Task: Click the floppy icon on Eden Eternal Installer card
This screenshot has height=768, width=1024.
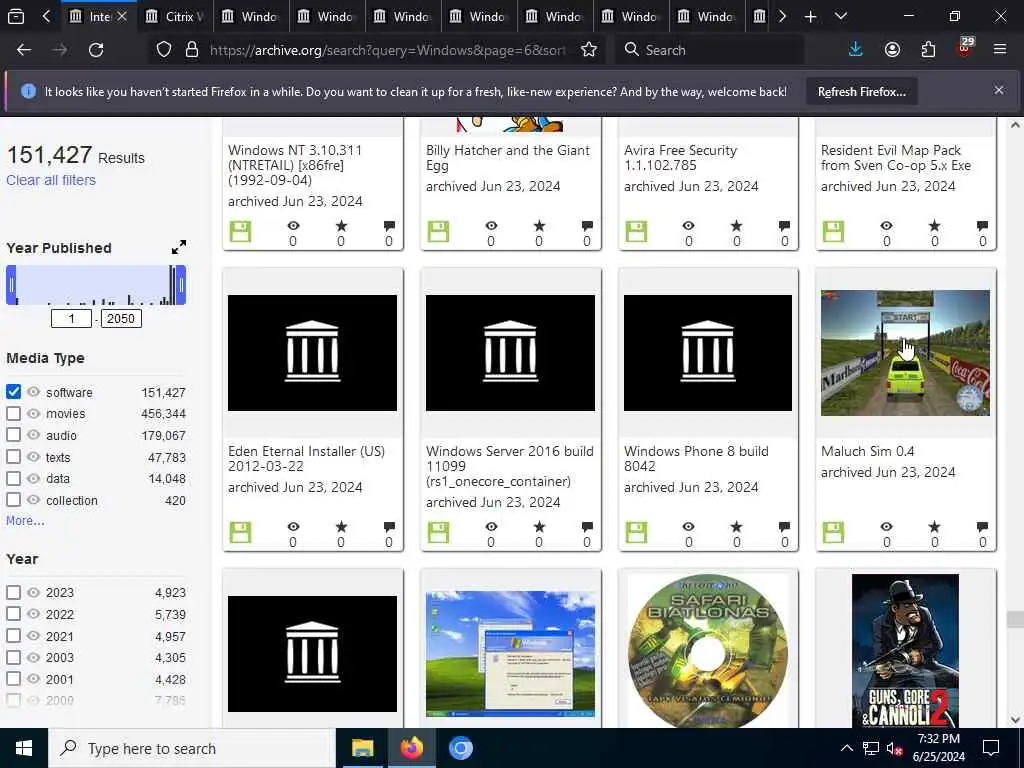Action: (240, 533)
